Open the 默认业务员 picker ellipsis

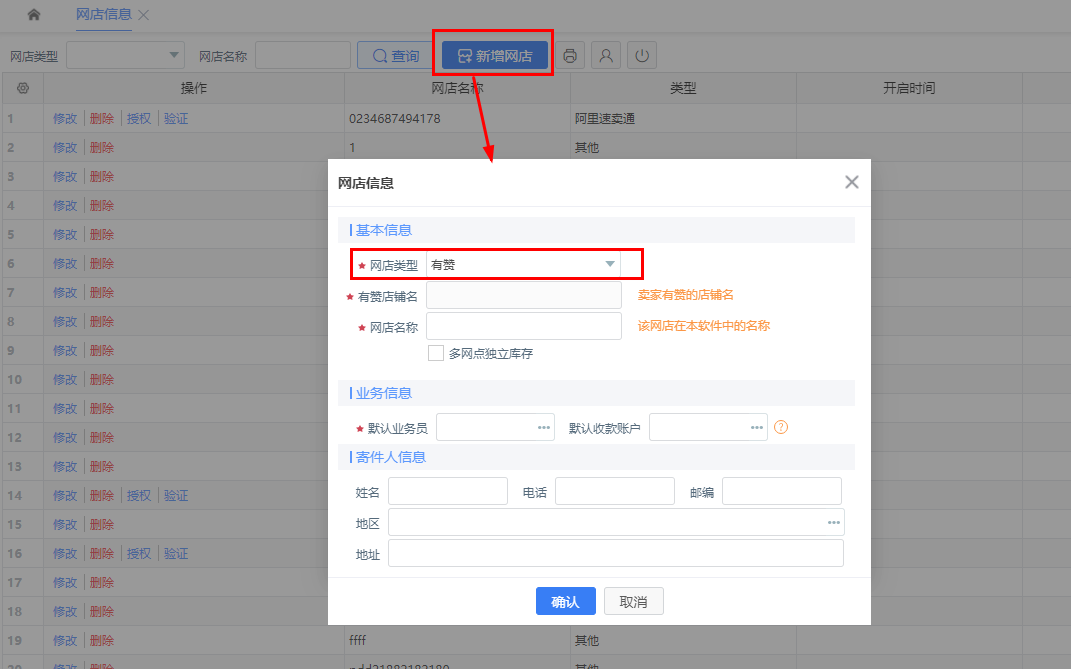(544, 427)
